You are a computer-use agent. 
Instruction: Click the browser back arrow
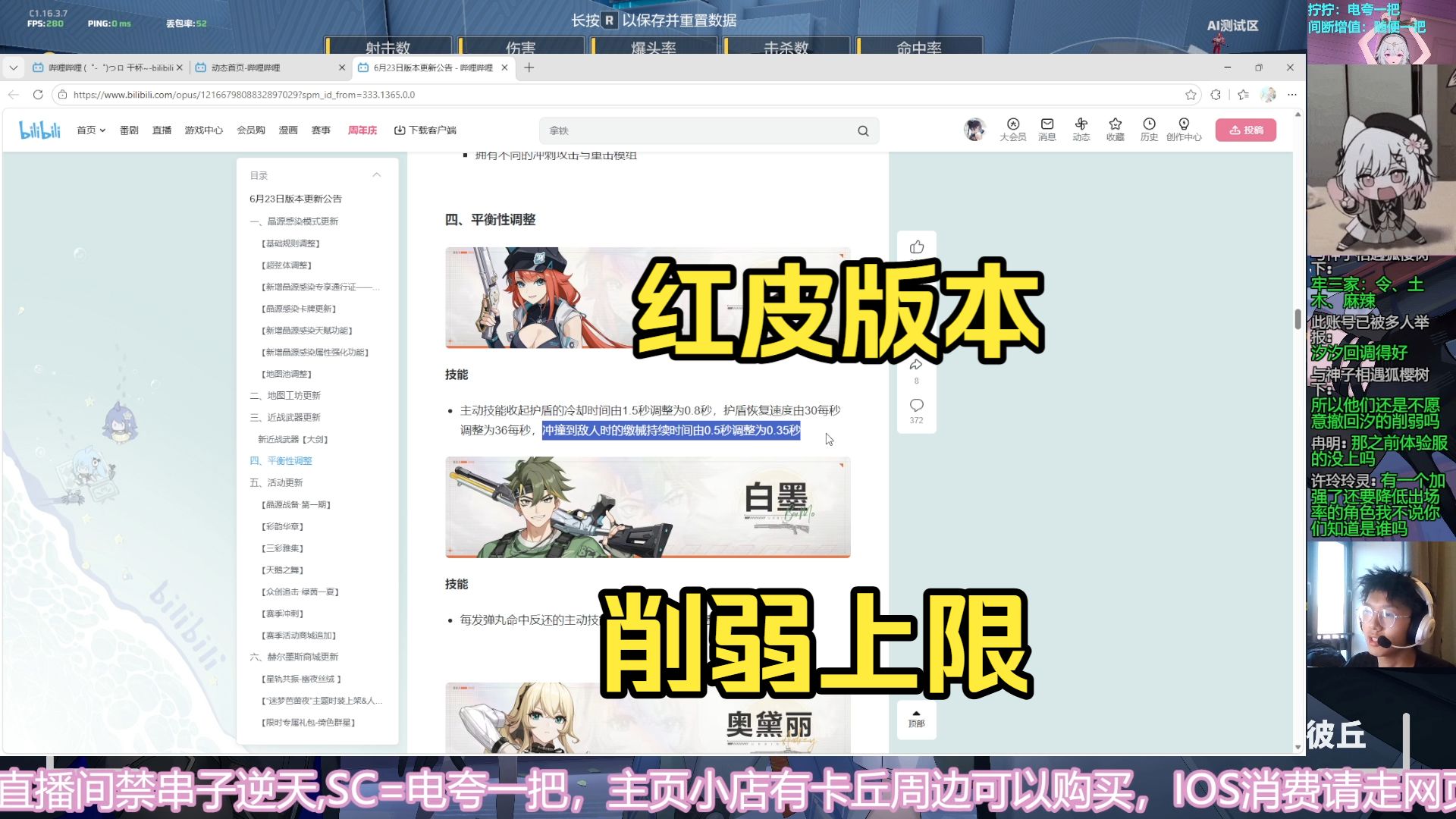coord(13,95)
